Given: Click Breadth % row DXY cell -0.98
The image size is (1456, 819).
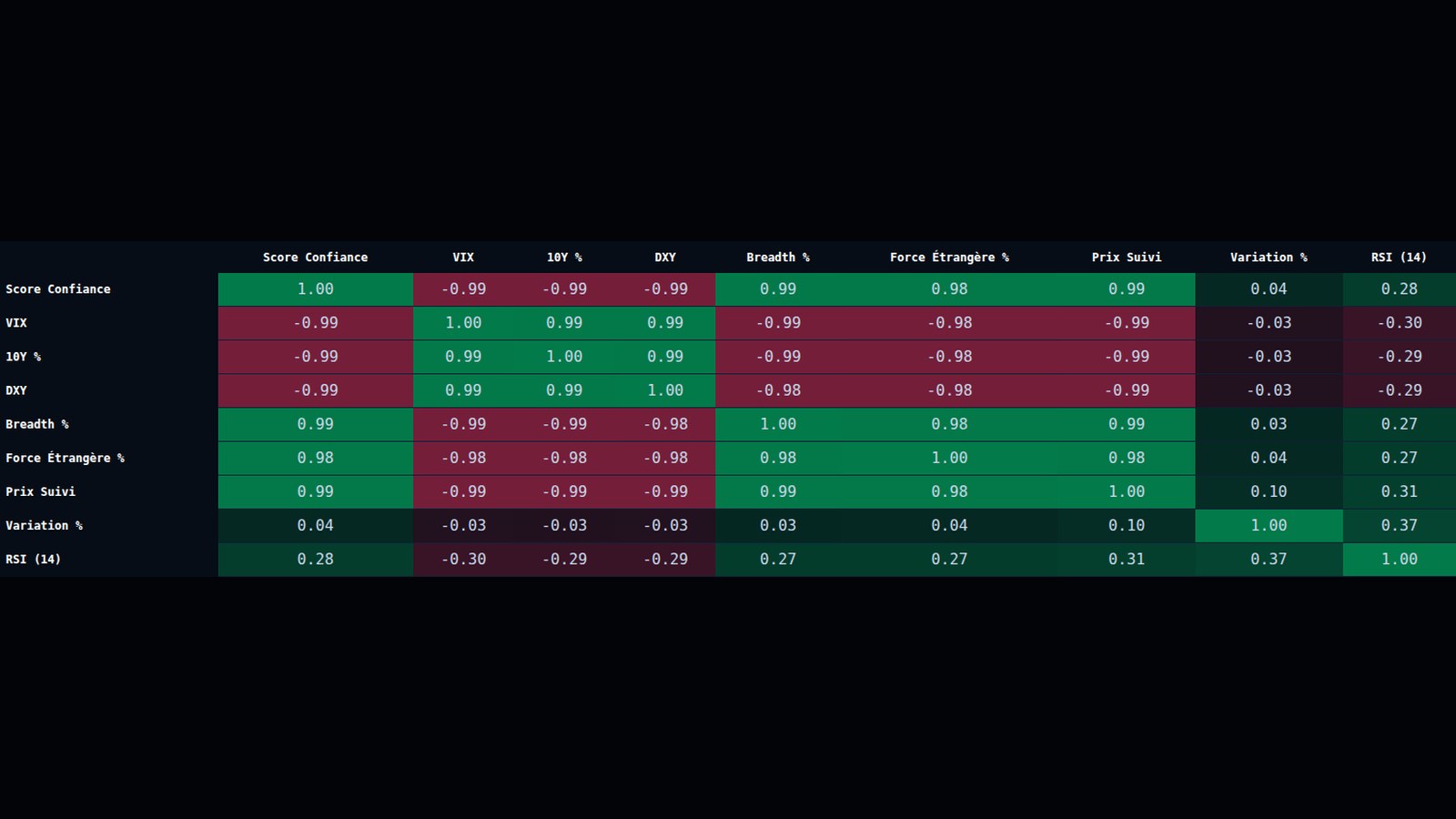Looking at the screenshot, I should pos(665,424).
